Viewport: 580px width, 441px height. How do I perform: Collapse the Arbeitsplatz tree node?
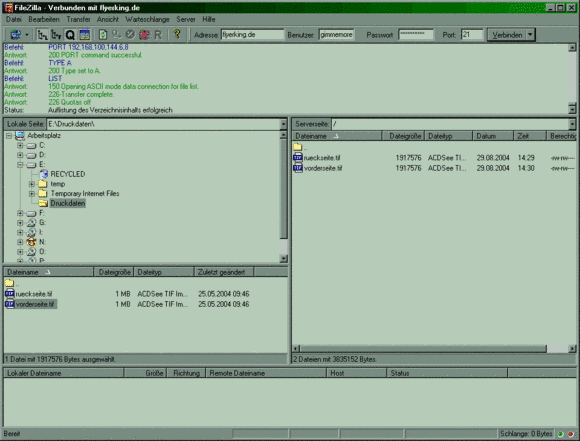tap(9, 136)
